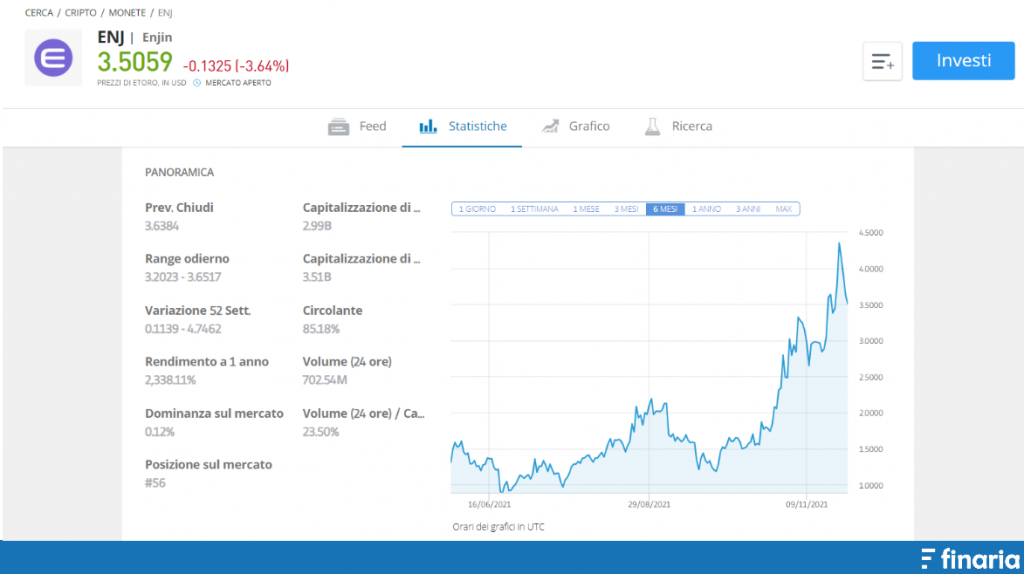Select the 3 ANNI chart range

point(748,209)
